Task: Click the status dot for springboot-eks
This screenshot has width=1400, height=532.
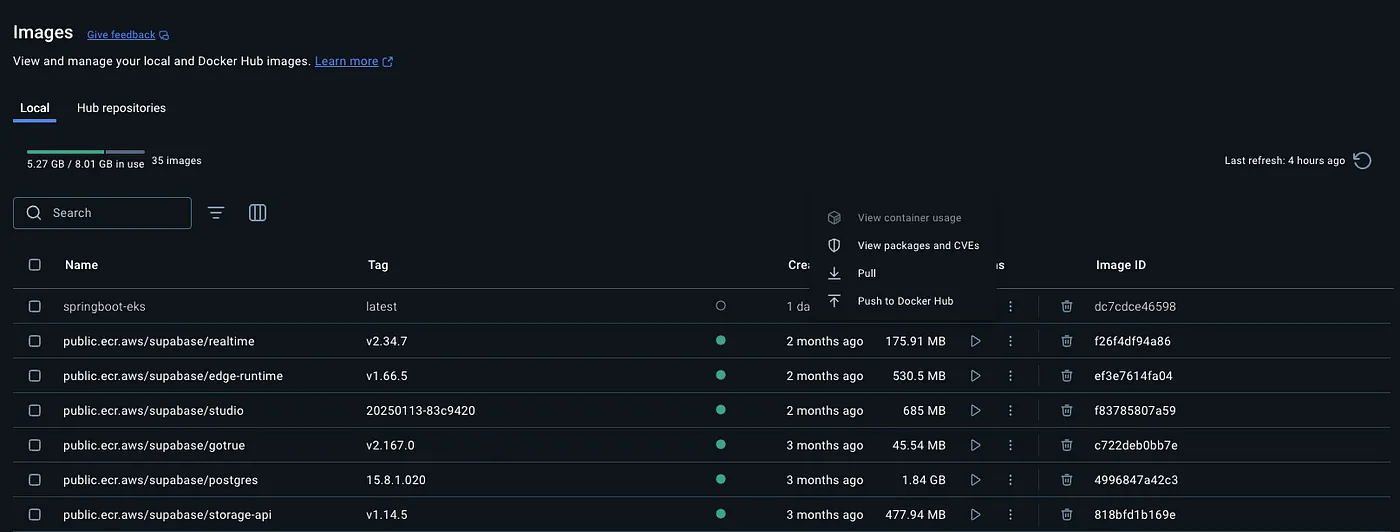Action: [721, 306]
